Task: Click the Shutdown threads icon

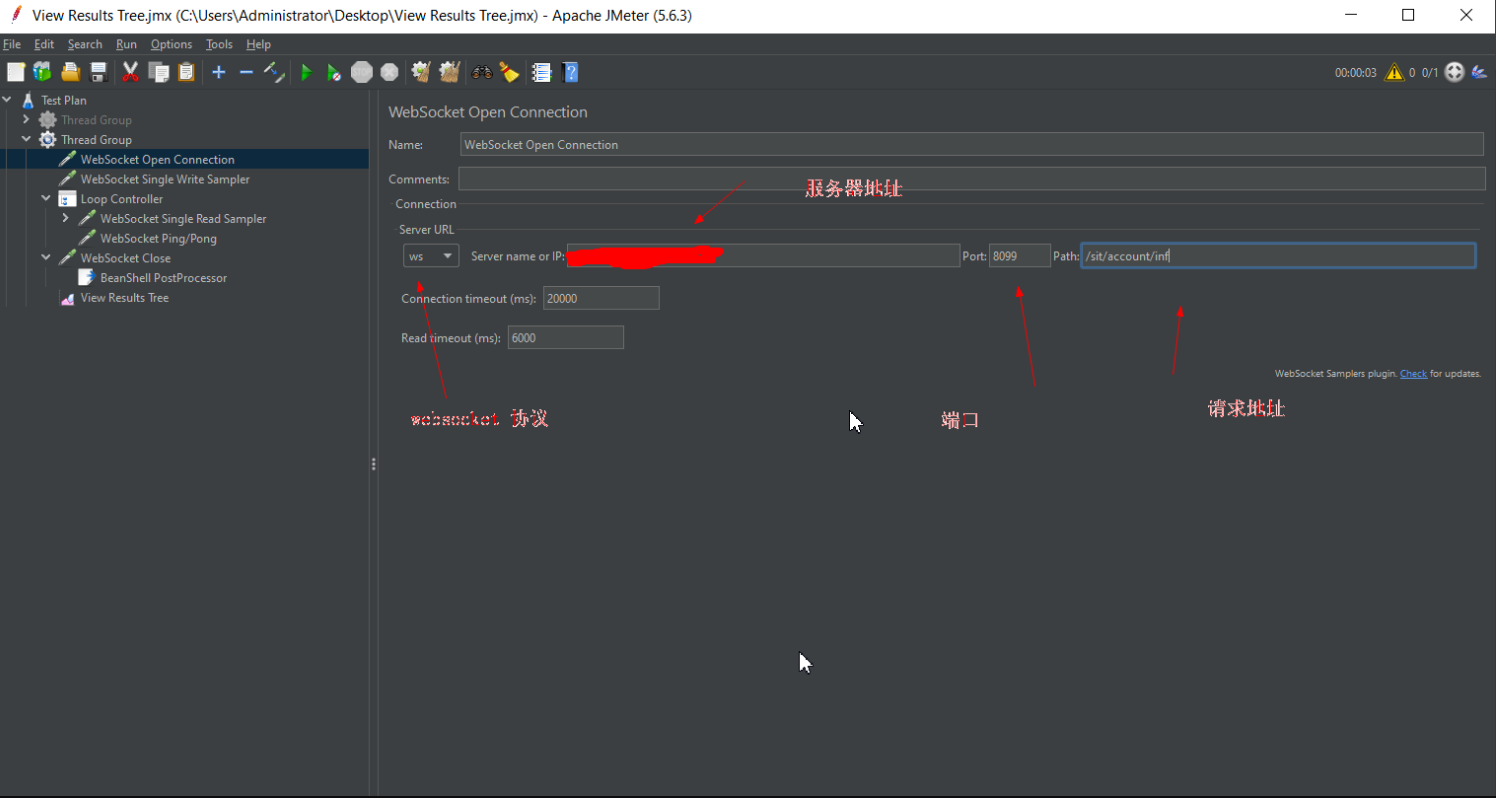Action: coord(389,72)
